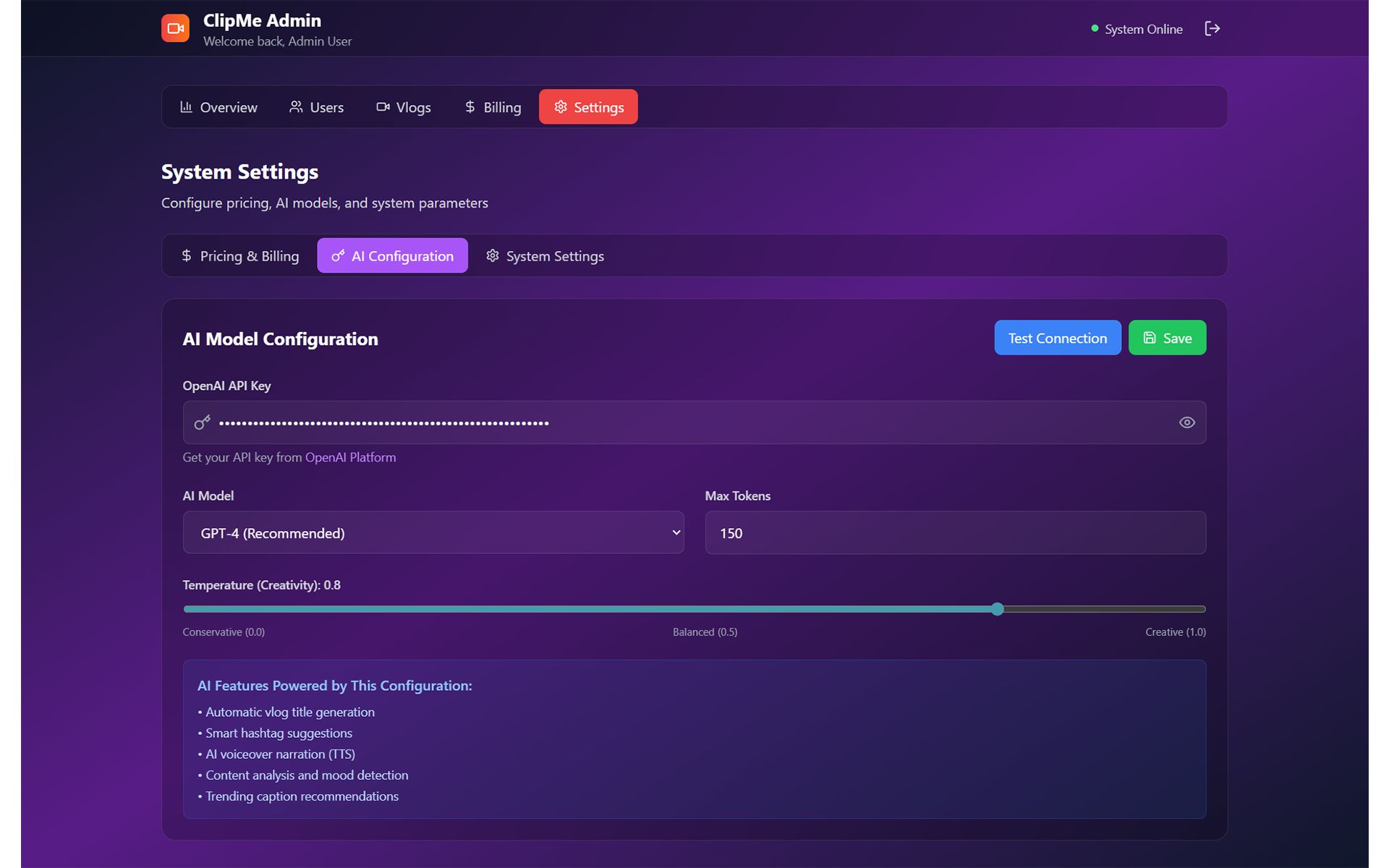
Task: Click the dollar icon beside Billing
Action: pos(470,107)
